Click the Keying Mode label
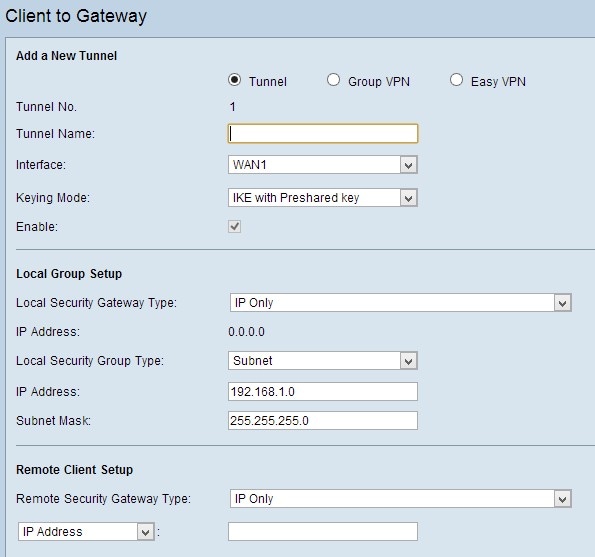Viewport: 595px width, 557px height. coord(53,198)
